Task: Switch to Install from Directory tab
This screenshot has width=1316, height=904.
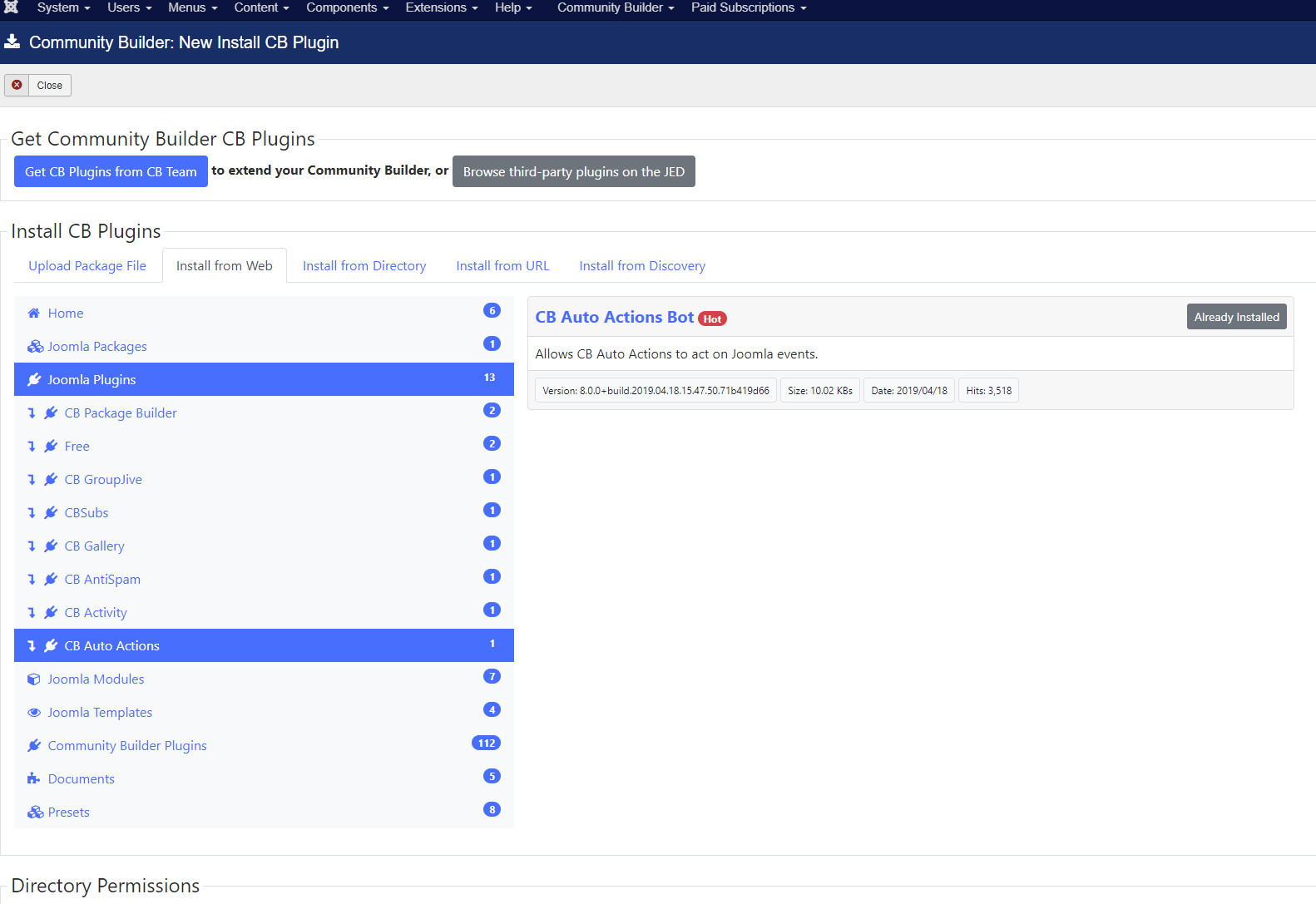Action: pyautogui.click(x=364, y=266)
